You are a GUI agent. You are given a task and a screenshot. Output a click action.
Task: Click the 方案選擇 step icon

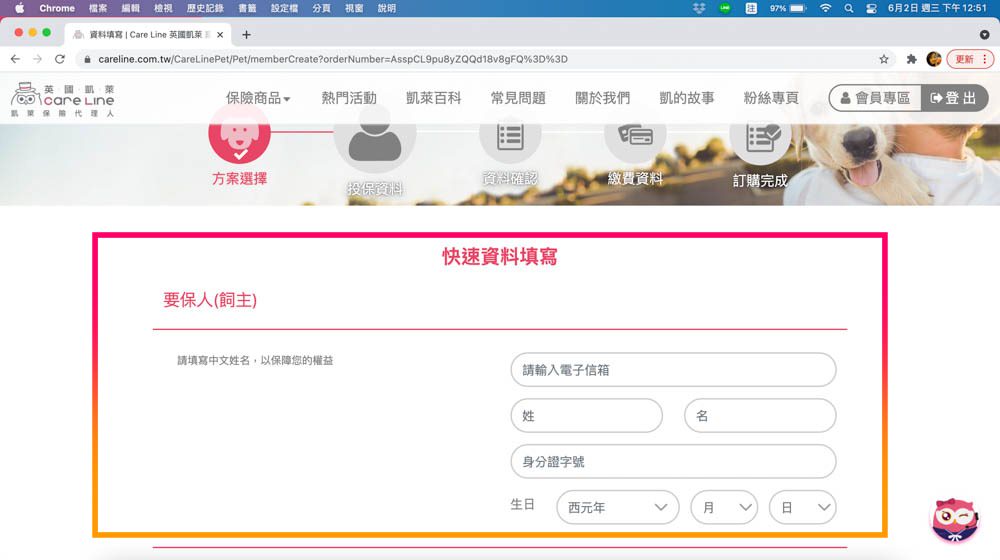(x=239, y=134)
